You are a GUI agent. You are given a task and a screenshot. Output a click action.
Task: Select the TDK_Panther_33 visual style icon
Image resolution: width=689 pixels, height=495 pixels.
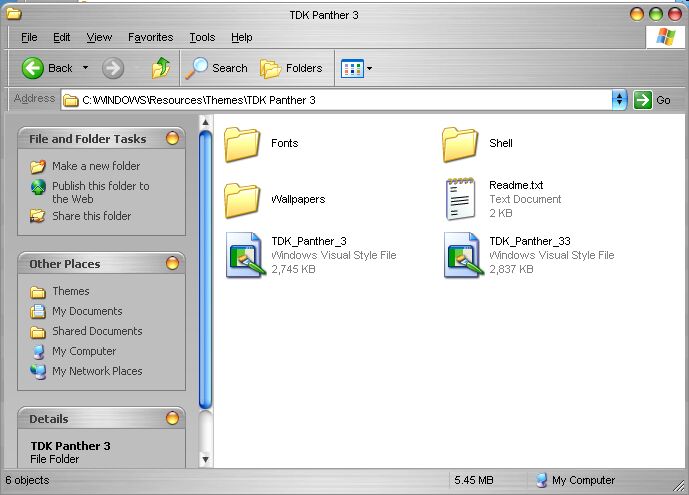pos(464,255)
